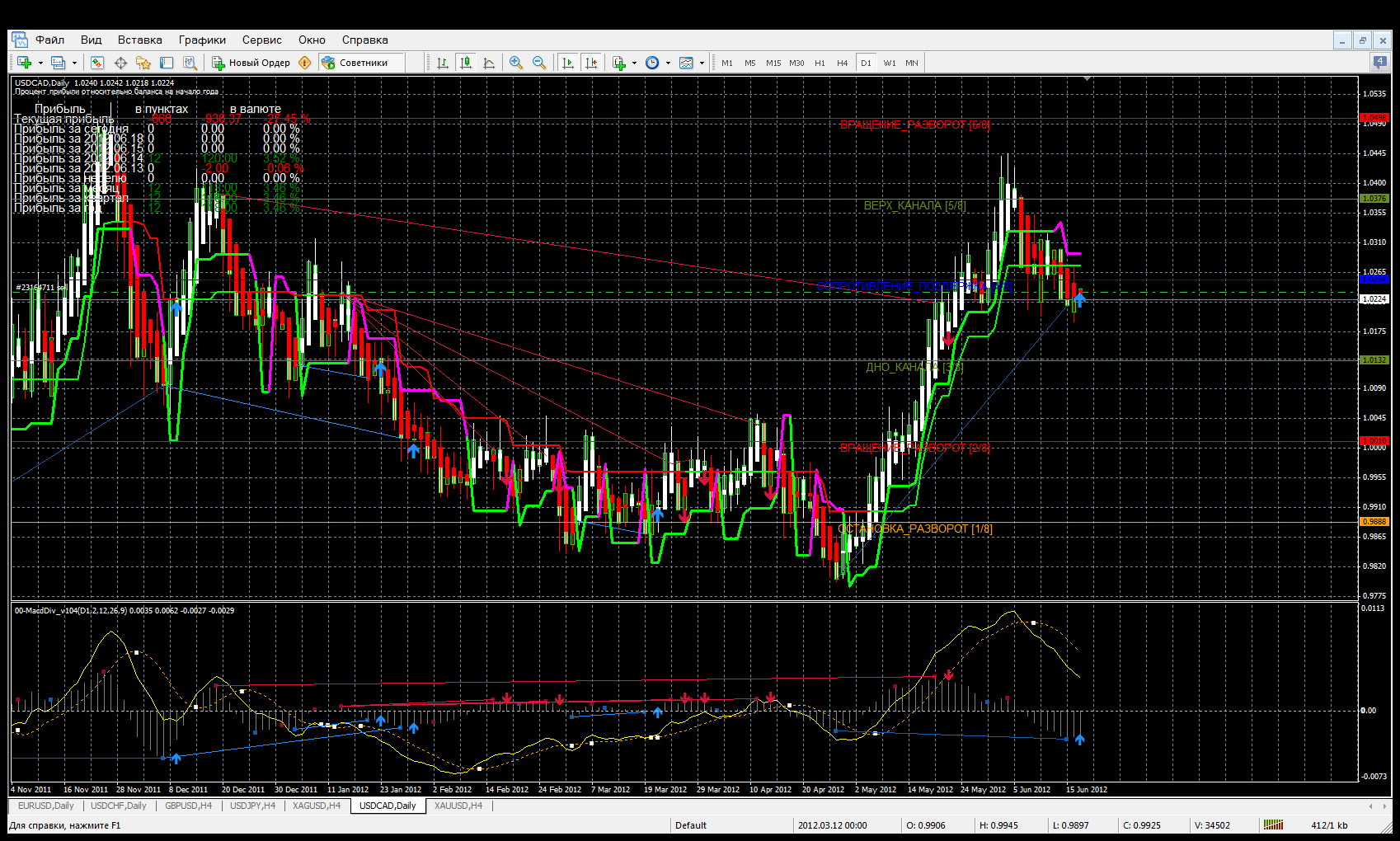The width and height of the screenshot is (1400, 841).
Task: Switch to the XAUUSD,H4 chart tab
Action: click(x=458, y=806)
